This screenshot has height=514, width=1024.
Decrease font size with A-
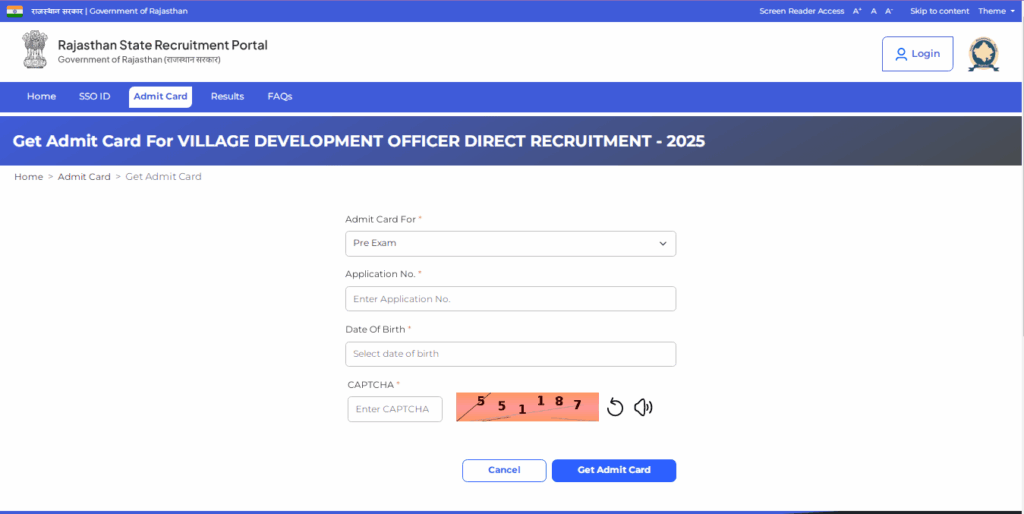[889, 11]
